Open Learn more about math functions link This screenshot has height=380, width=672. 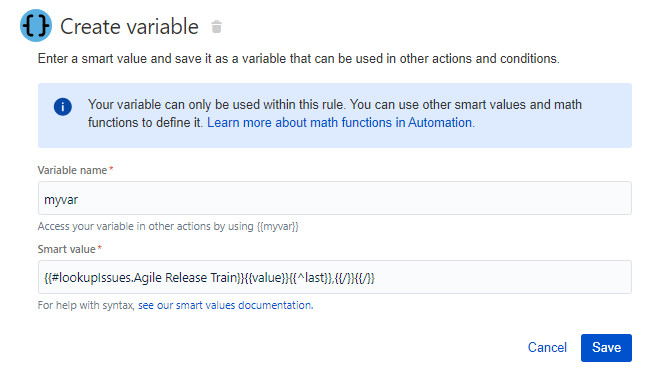pos(341,123)
